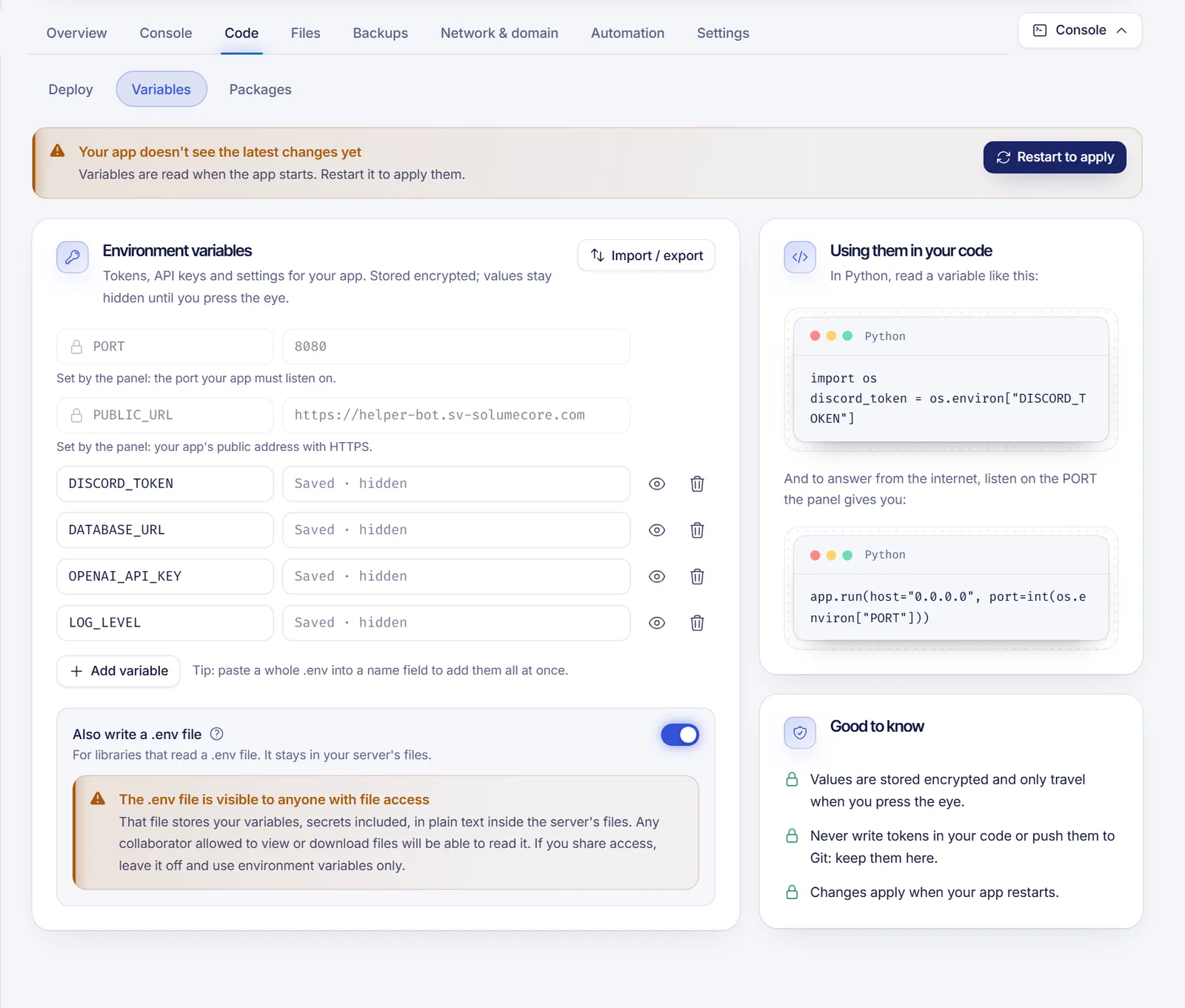
Task: Reveal the LOG_LEVEL value with eye
Action: click(x=657, y=623)
